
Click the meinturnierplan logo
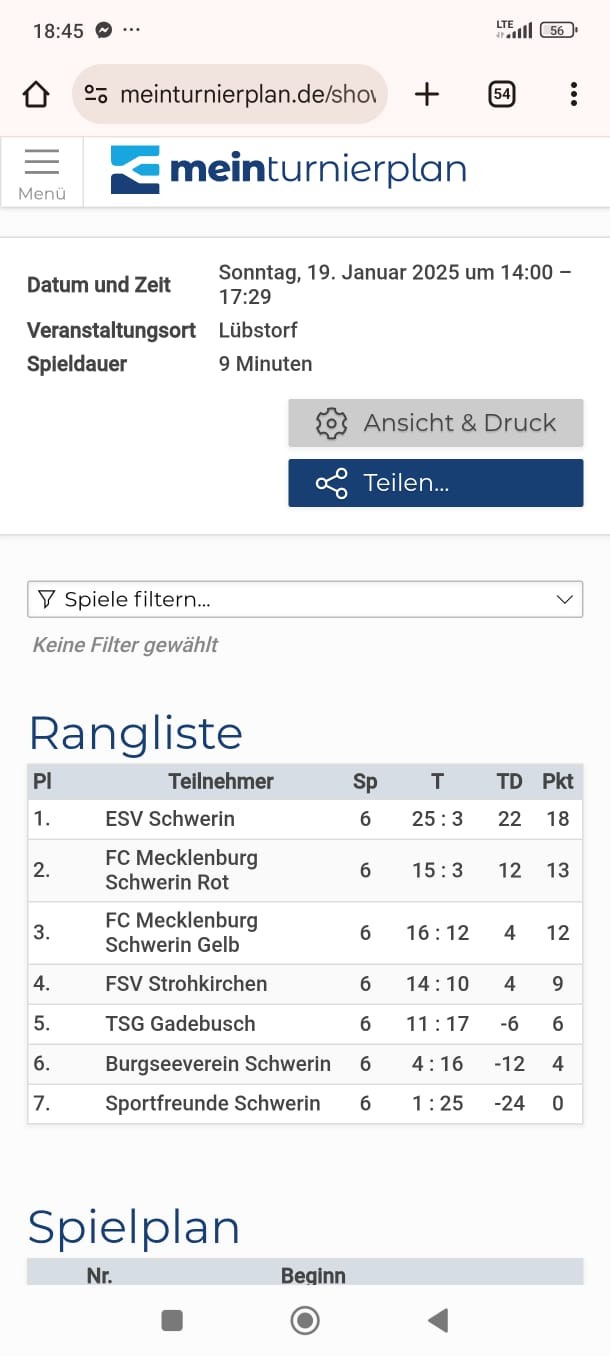tap(288, 169)
